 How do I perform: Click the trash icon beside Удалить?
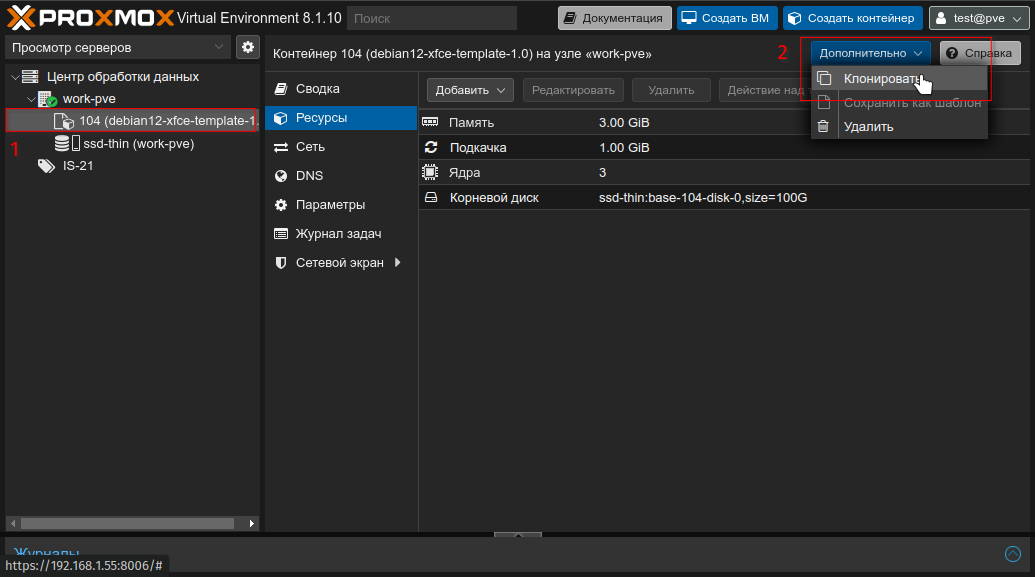pos(823,126)
